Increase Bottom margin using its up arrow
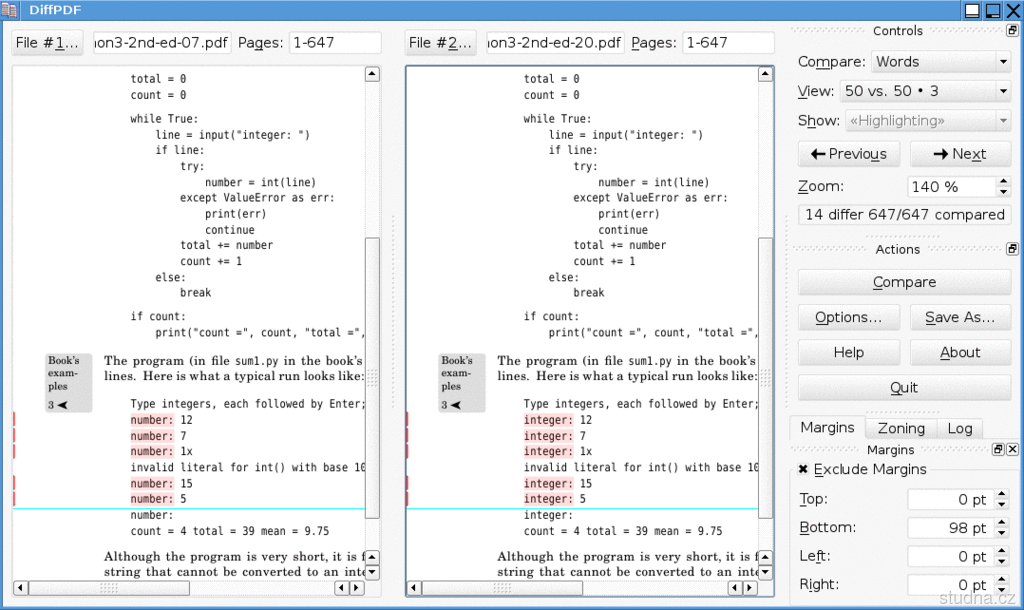 pos(1003,523)
